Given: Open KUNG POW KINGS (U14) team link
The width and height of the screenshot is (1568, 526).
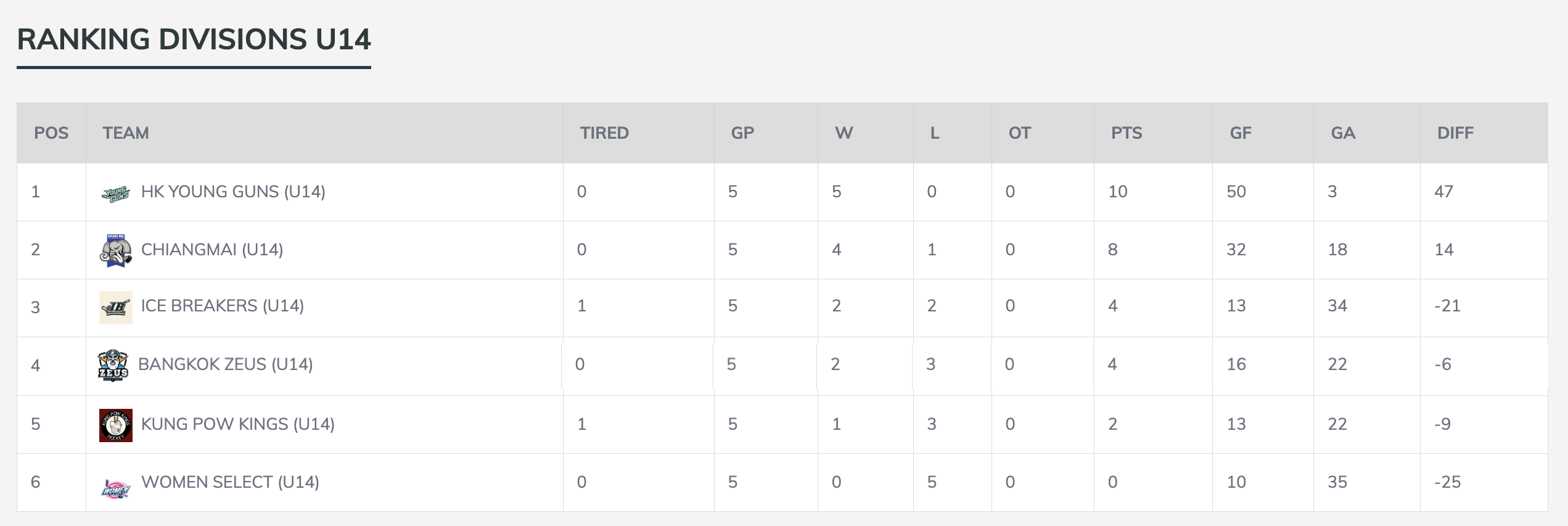Looking at the screenshot, I should pyautogui.click(x=237, y=424).
